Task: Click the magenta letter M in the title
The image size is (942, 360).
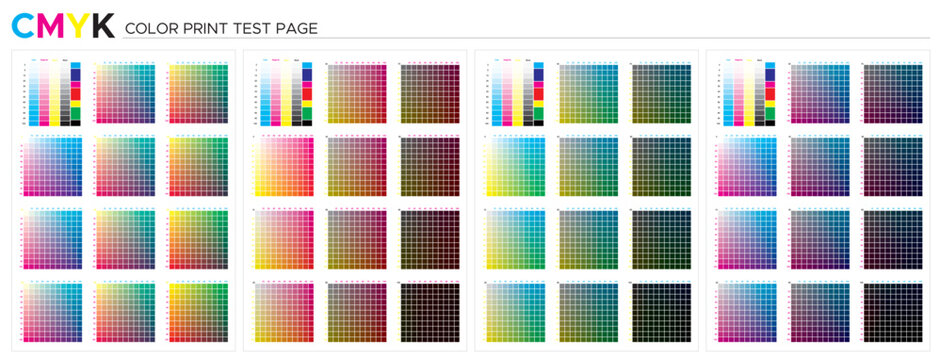Action: click(51, 26)
